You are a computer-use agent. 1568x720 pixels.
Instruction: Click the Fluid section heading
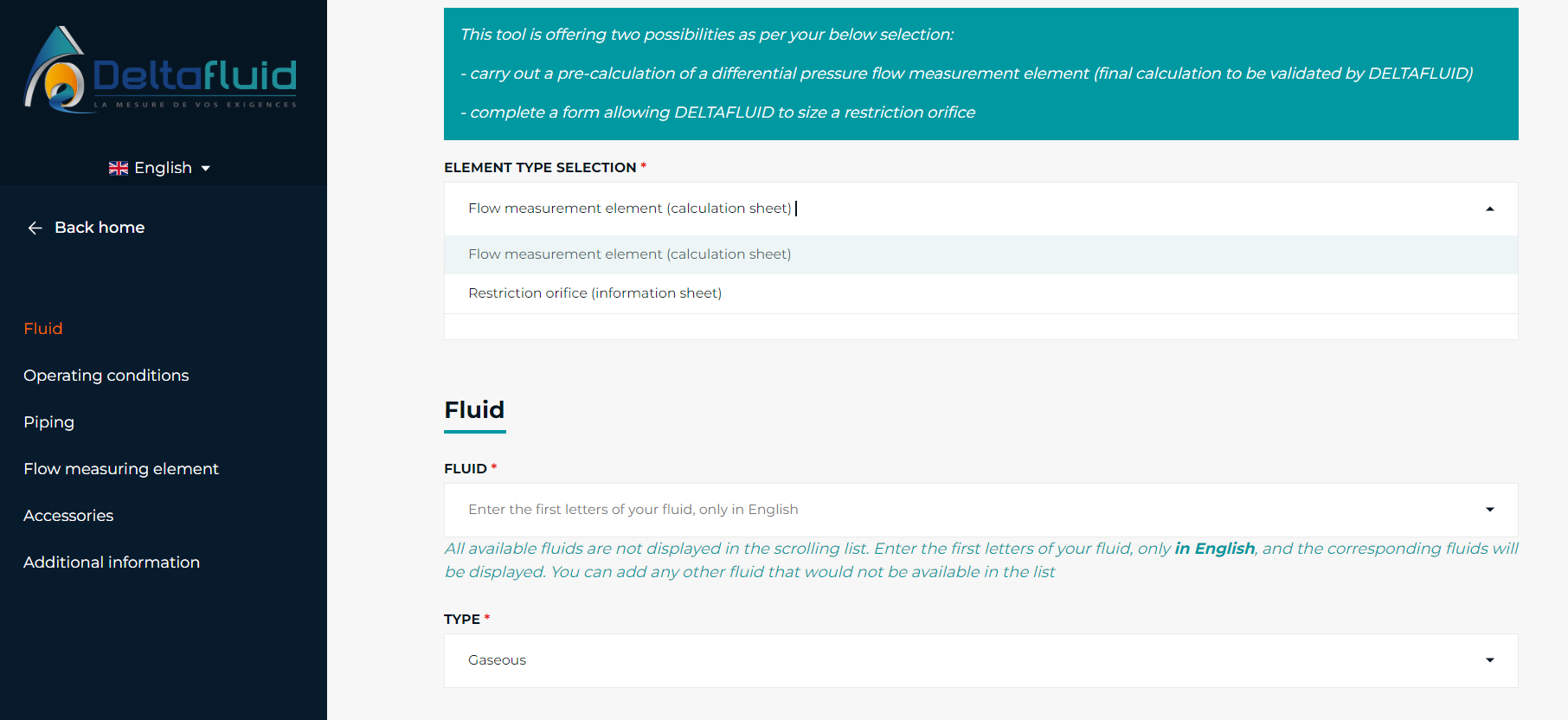coord(474,410)
